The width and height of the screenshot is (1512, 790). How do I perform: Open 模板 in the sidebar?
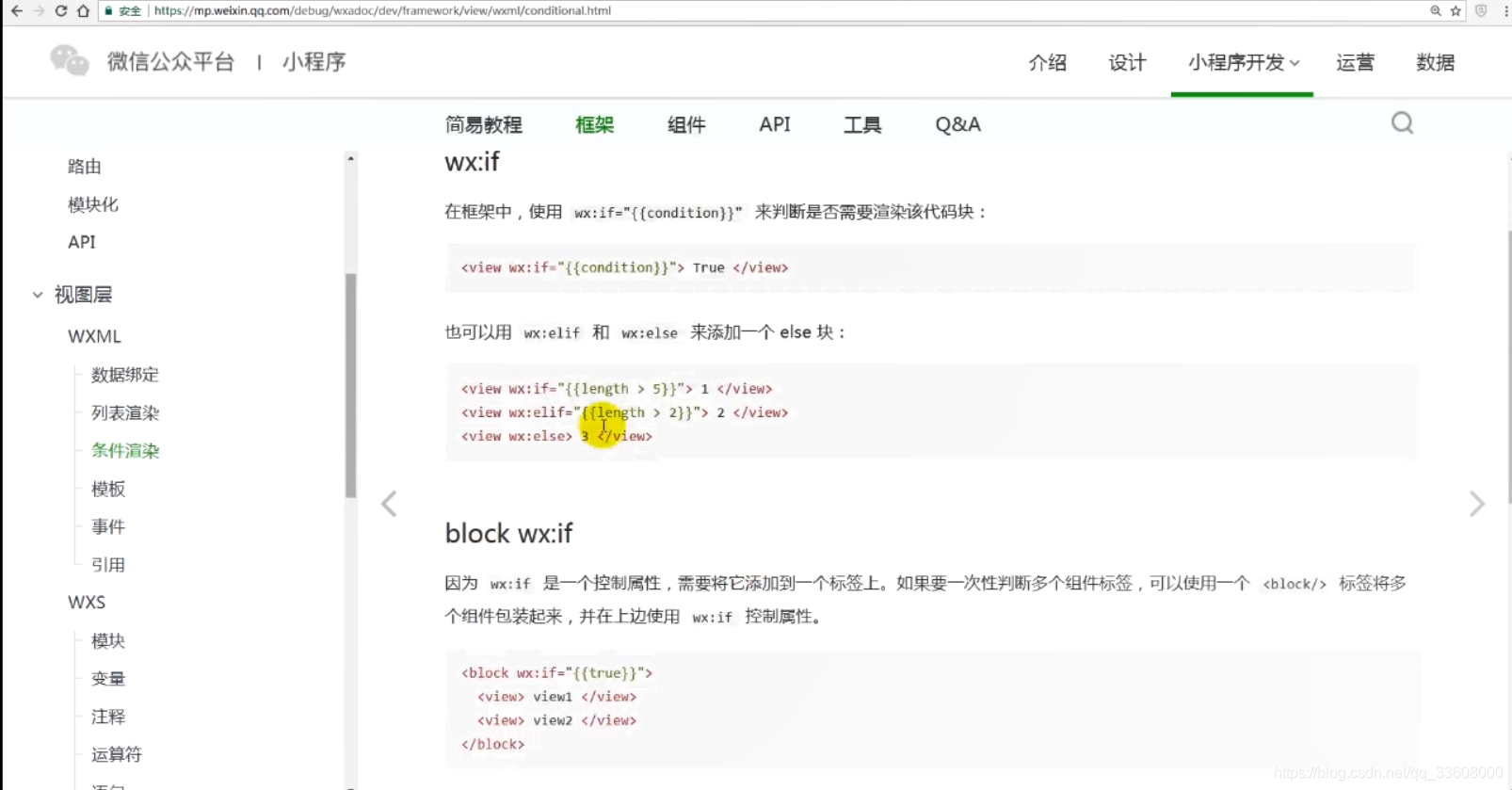point(108,489)
